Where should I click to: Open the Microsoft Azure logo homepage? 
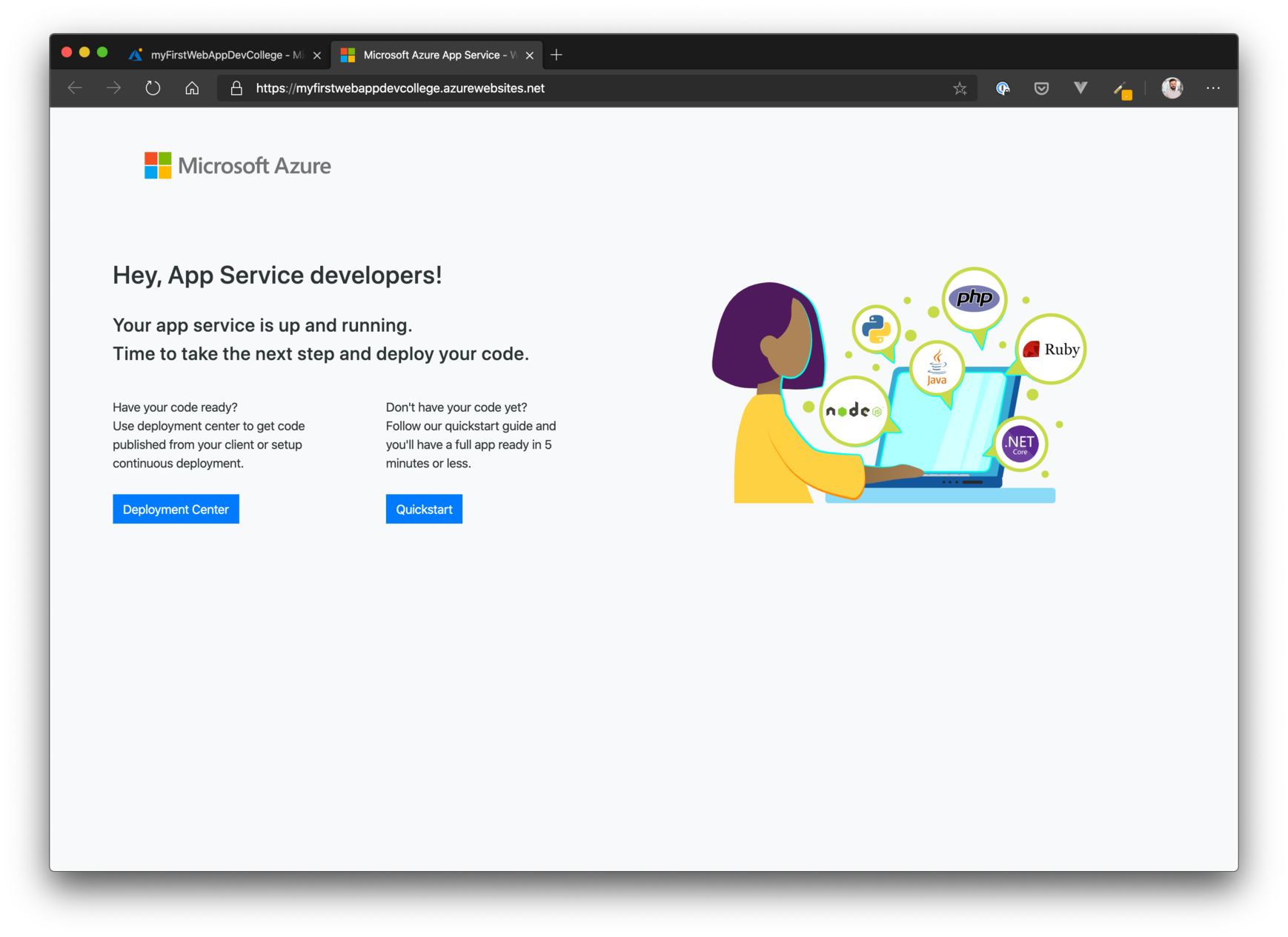click(x=236, y=165)
